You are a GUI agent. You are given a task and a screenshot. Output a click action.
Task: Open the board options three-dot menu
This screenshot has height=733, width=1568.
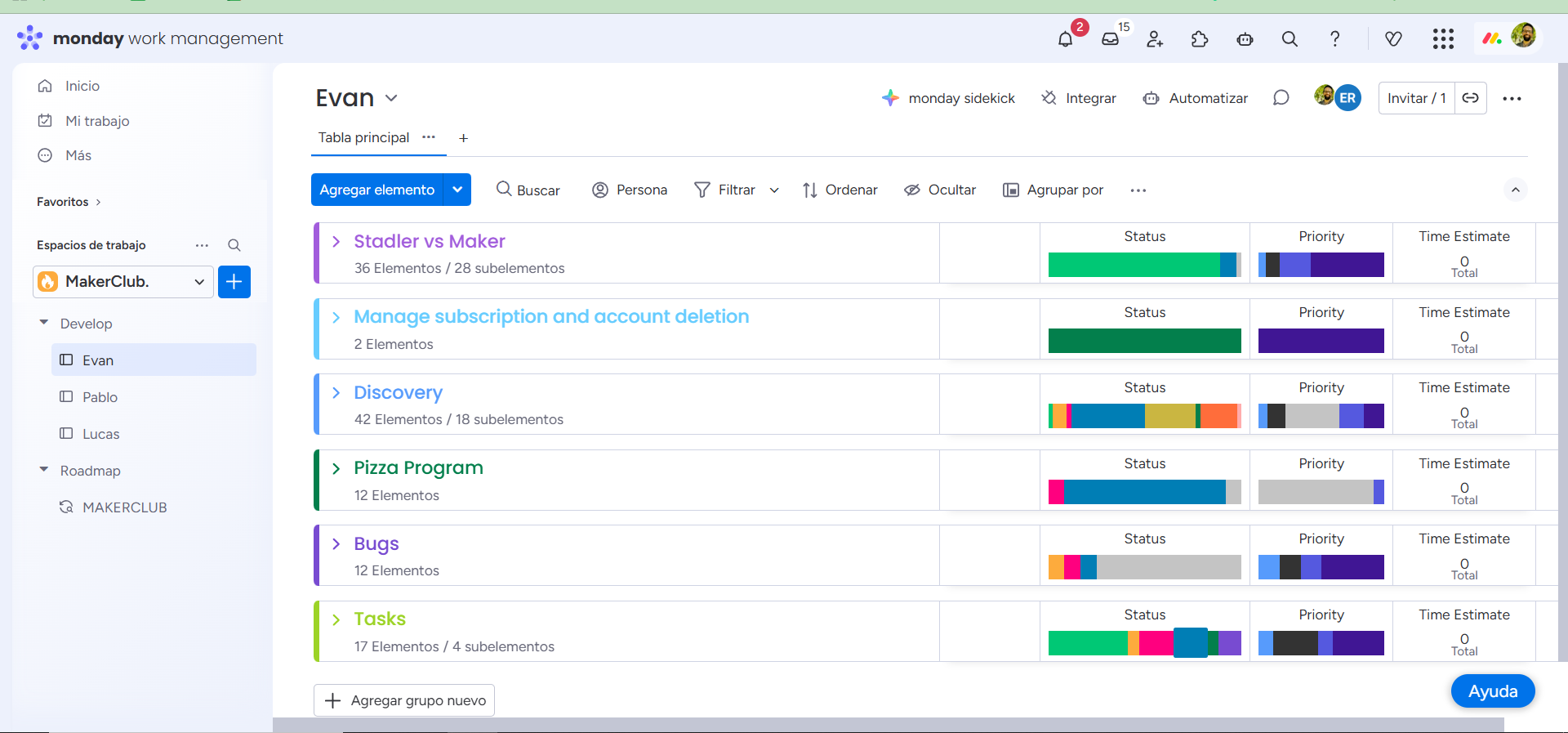(x=1512, y=98)
